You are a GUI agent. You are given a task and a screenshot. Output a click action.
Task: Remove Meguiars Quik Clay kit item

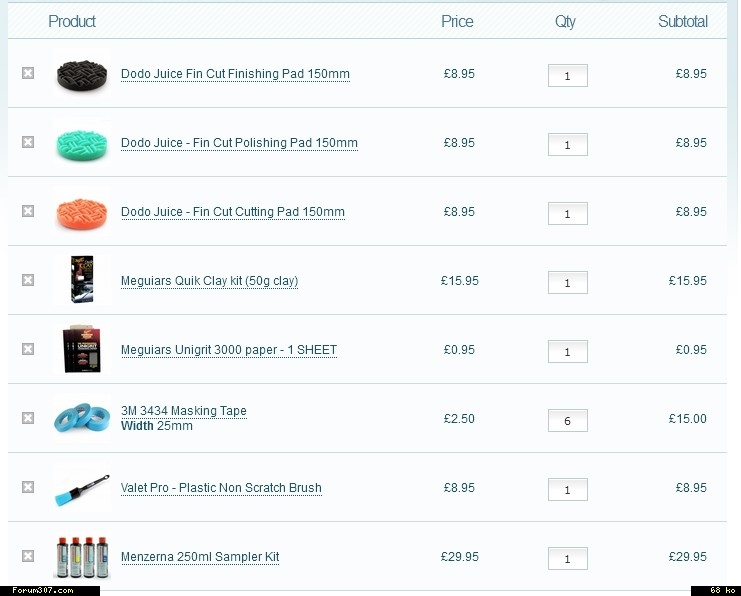pyautogui.click(x=28, y=280)
